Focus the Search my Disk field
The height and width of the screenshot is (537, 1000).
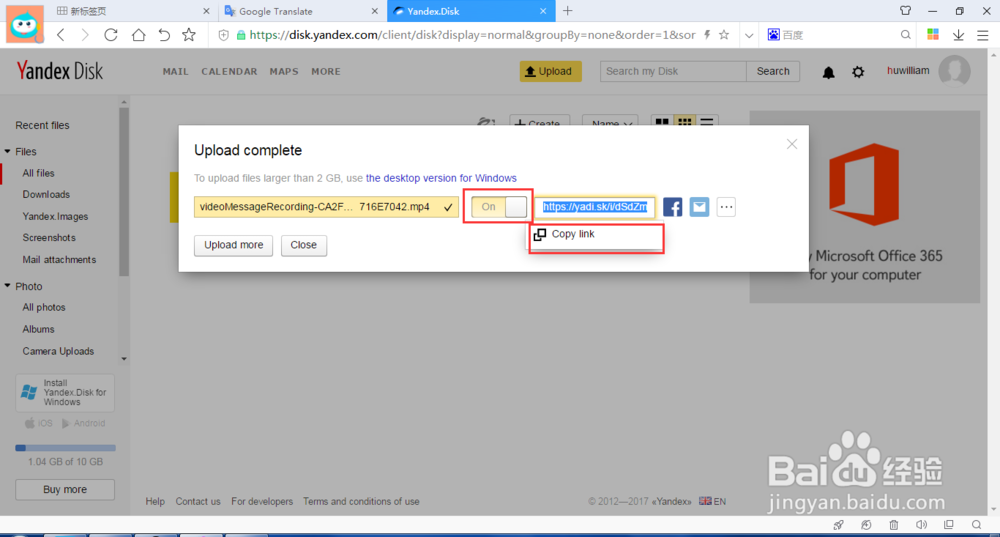[x=673, y=71]
